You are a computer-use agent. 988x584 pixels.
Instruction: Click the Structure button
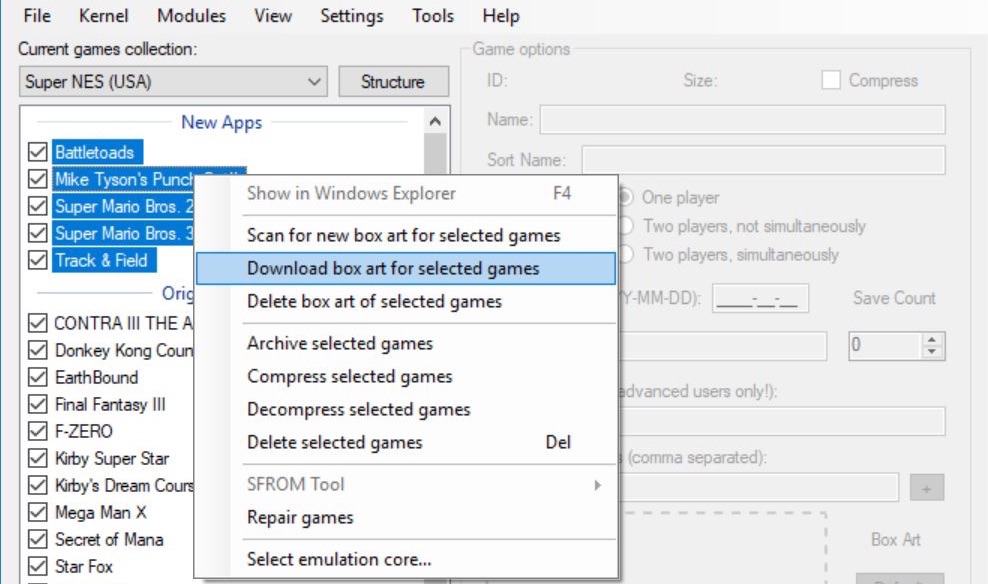pyautogui.click(x=393, y=82)
